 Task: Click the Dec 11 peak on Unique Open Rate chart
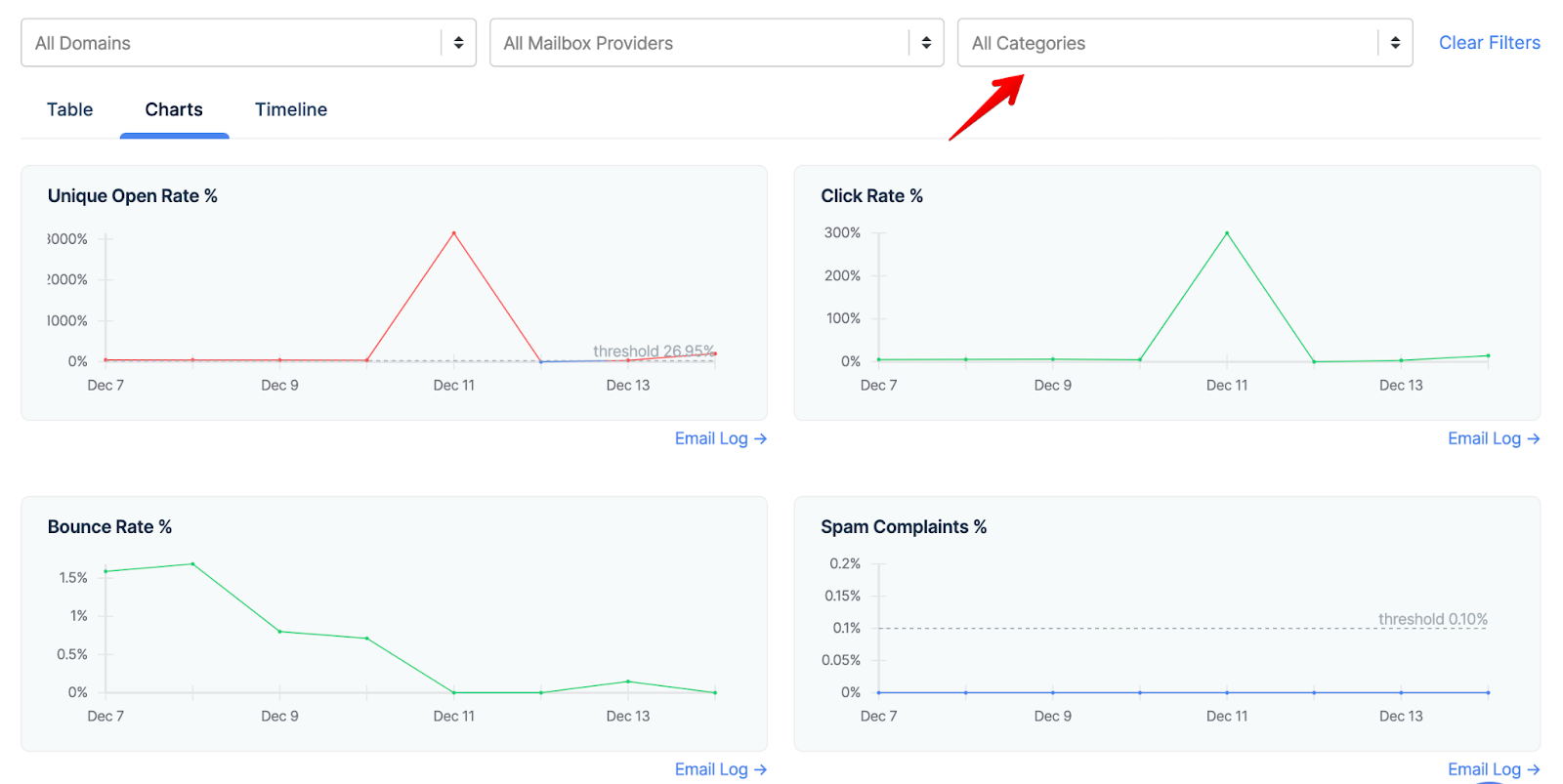454,233
